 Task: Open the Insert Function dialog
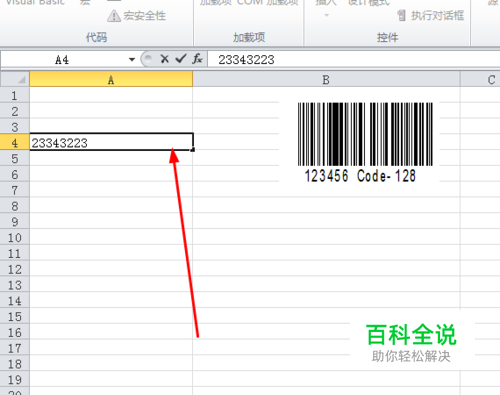click(197, 59)
